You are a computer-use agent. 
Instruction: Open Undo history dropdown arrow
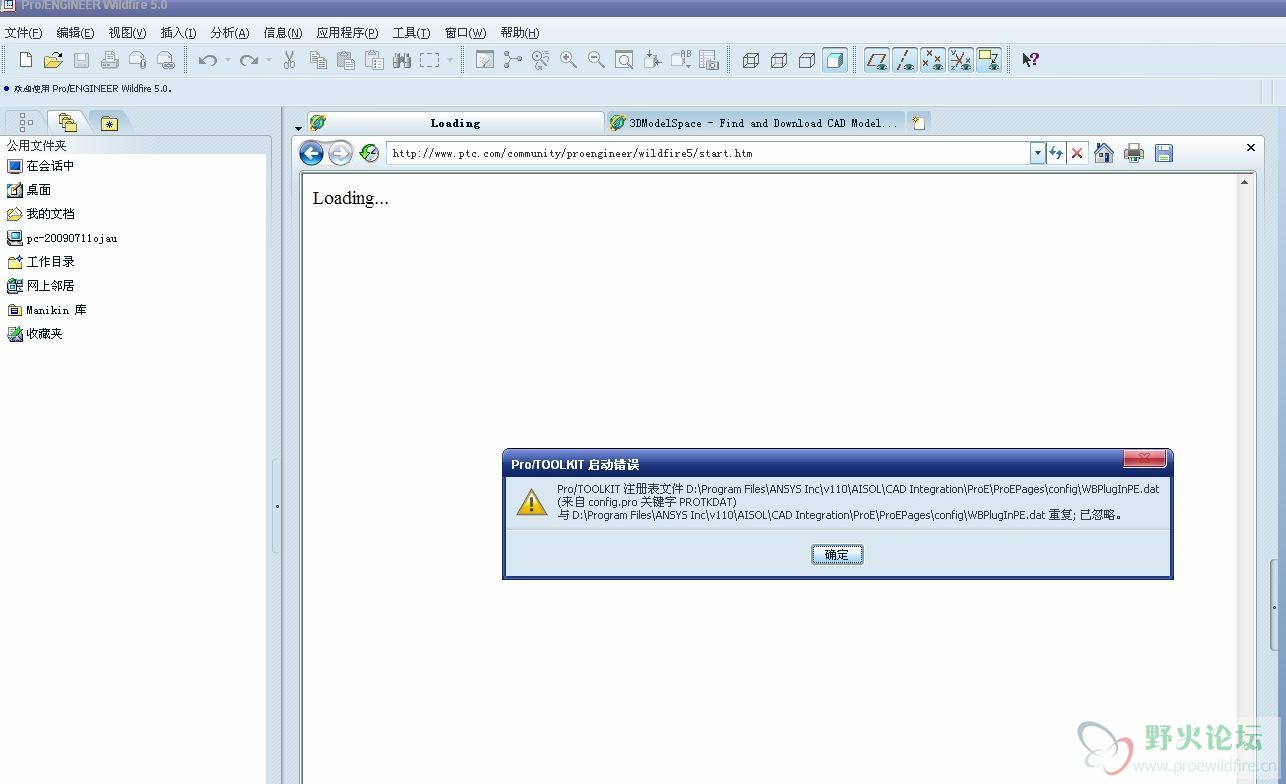pyautogui.click(x=227, y=60)
